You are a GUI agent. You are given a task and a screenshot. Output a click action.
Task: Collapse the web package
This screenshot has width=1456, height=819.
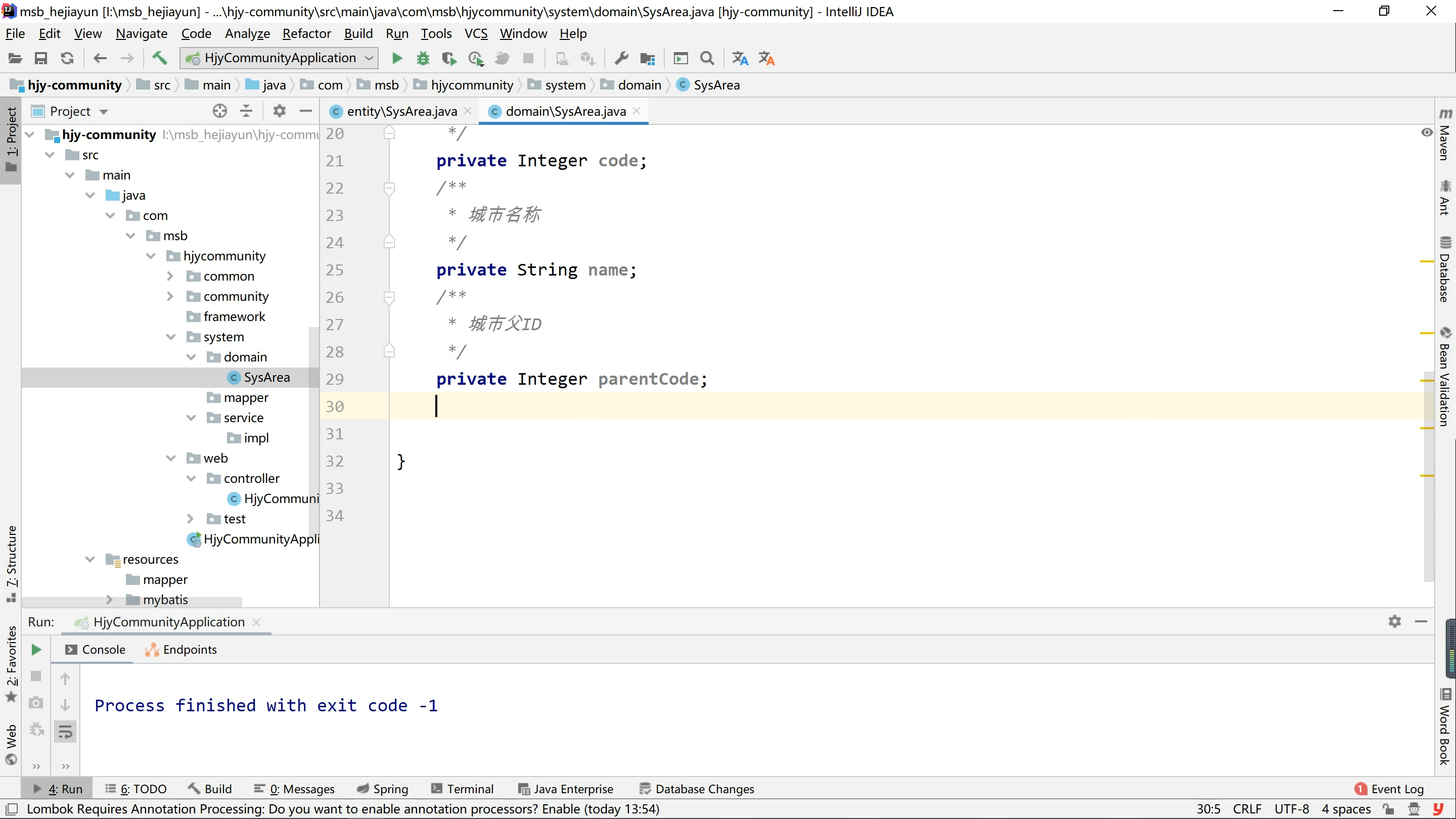(x=171, y=458)
